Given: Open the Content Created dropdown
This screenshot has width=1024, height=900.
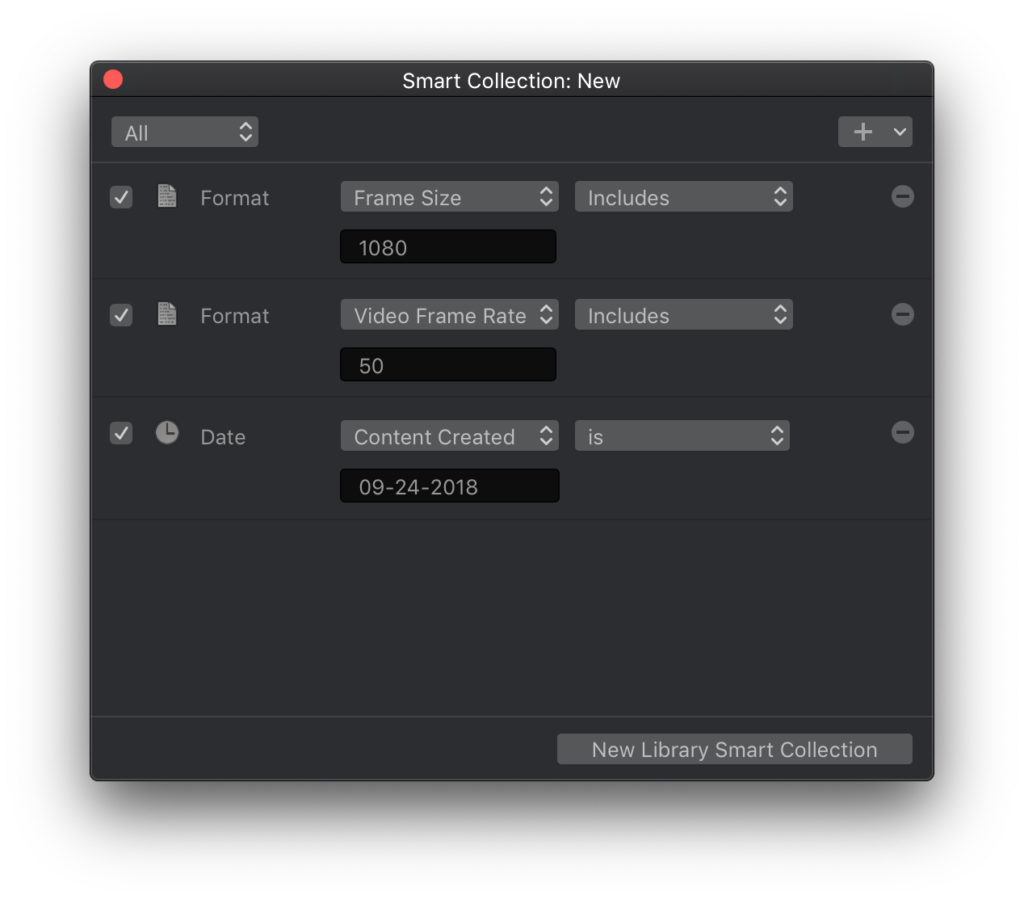Looking at the screenshot, I should (449, 436).
